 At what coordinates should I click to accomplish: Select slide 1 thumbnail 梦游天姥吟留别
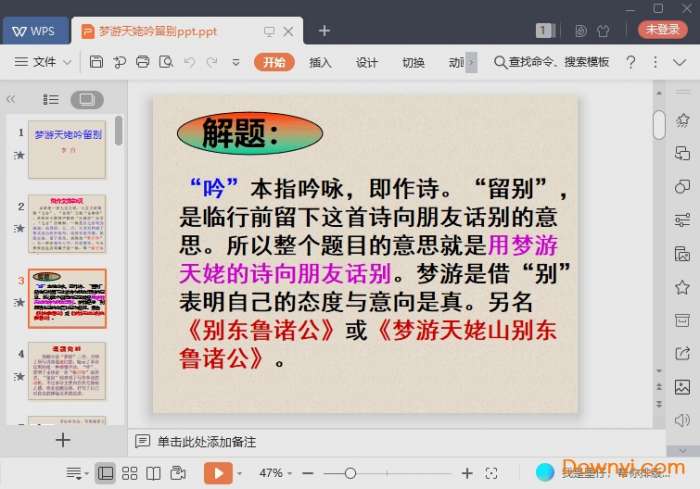pos(67,149)
